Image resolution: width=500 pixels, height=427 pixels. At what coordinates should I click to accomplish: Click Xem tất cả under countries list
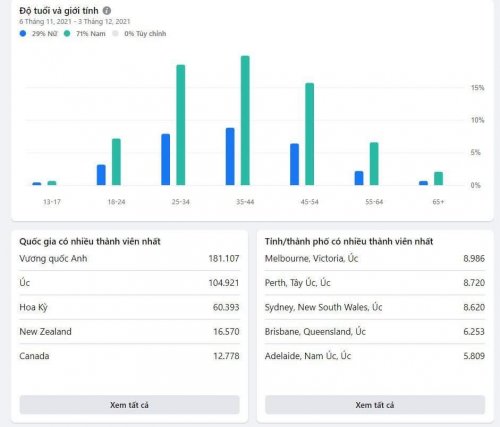pyautogui.click(x=129, y=405)
